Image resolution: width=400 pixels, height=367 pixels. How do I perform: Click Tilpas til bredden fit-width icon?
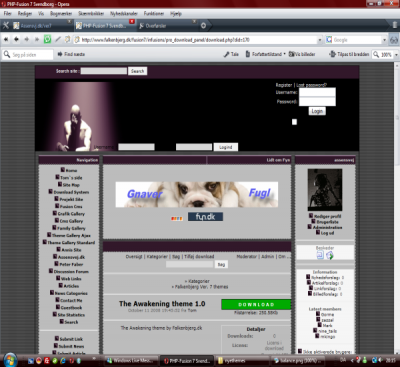(x=332, y=54)
